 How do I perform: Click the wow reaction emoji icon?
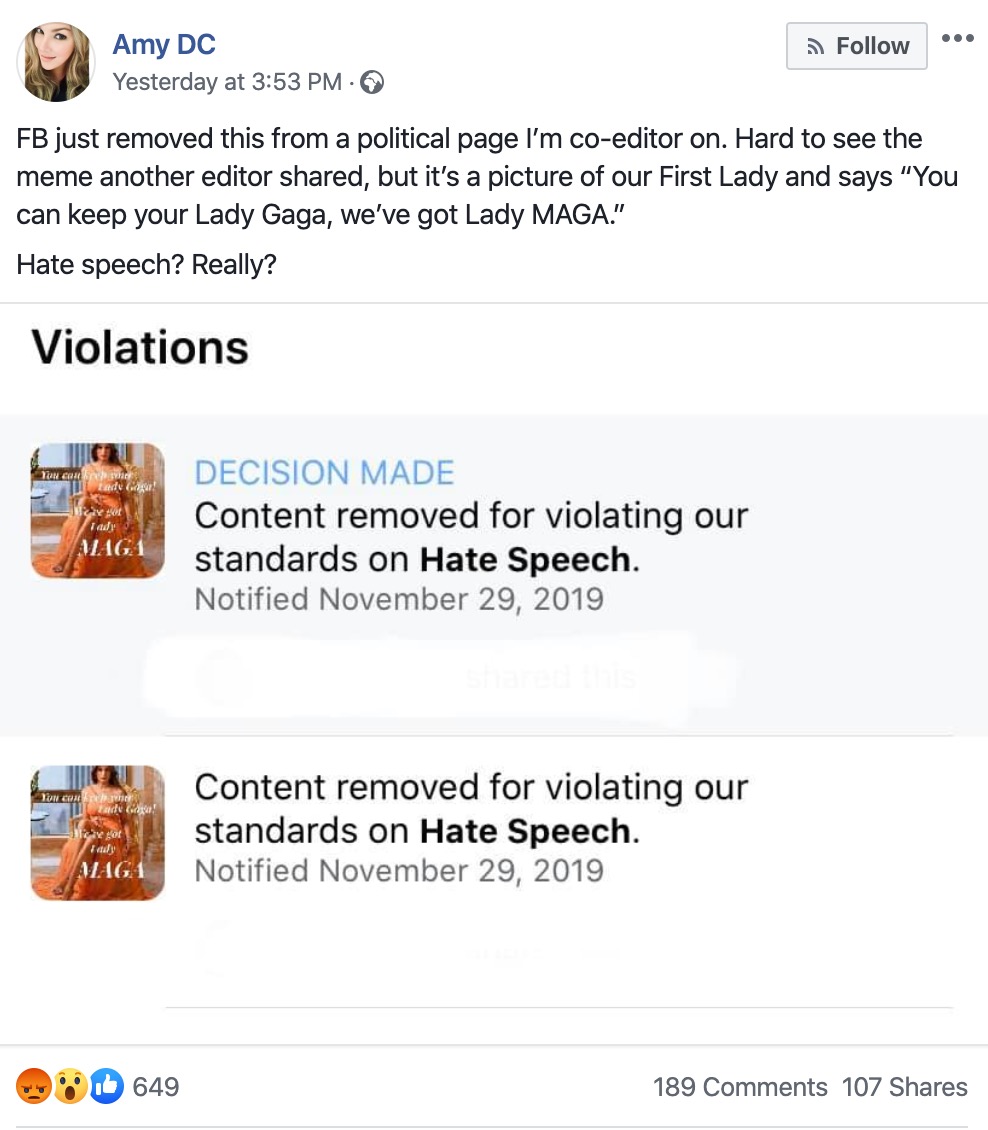coord(70,1086)
